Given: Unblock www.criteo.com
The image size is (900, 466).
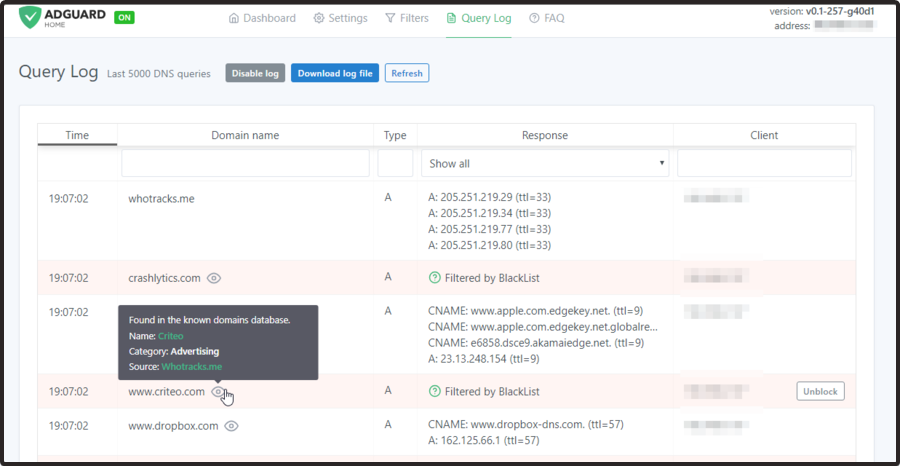Looking at the screenshot, I should (x=820, y=391).
